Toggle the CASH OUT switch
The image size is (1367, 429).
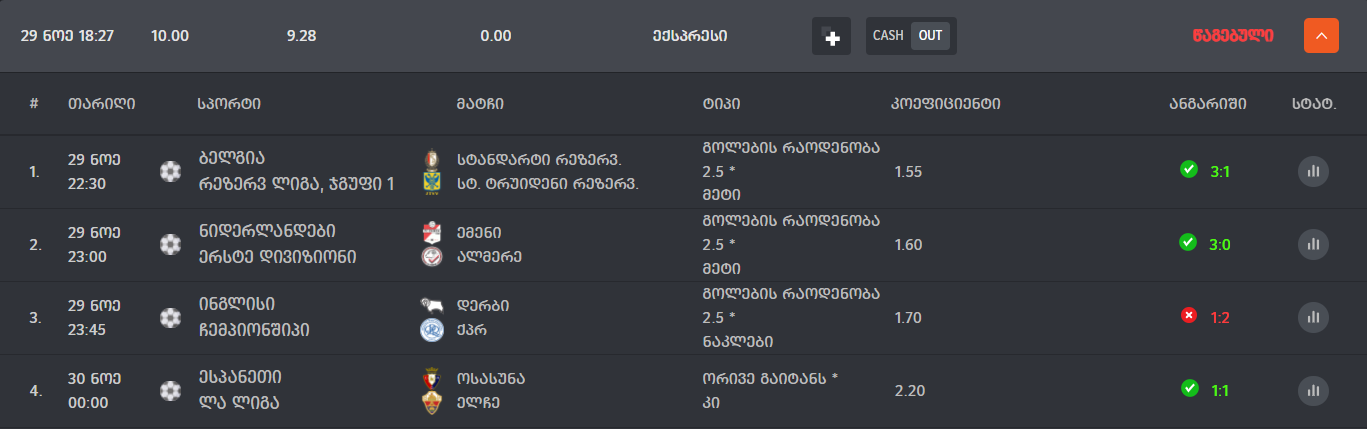coord(910,36)
